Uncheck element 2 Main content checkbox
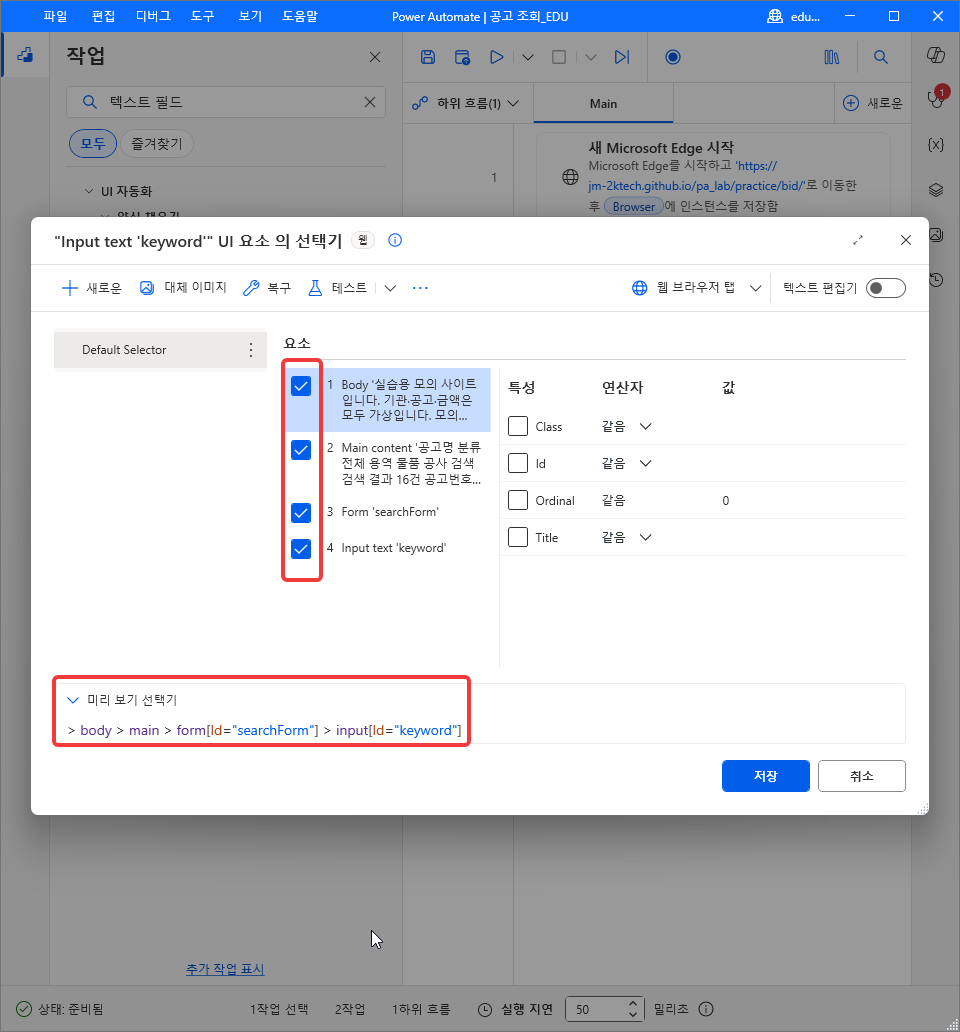The height and width of the screenshot is (1032, 960). 301,450
